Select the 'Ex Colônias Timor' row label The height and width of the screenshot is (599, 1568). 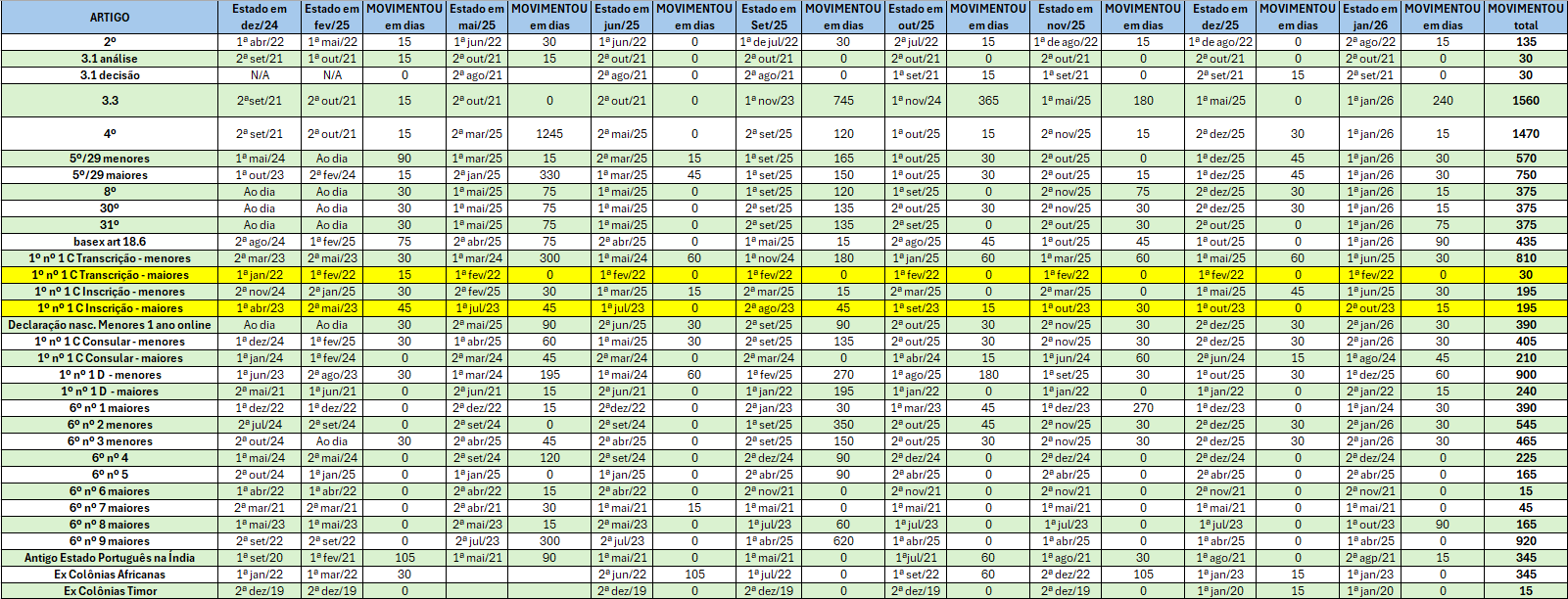(x=110, y=591)
